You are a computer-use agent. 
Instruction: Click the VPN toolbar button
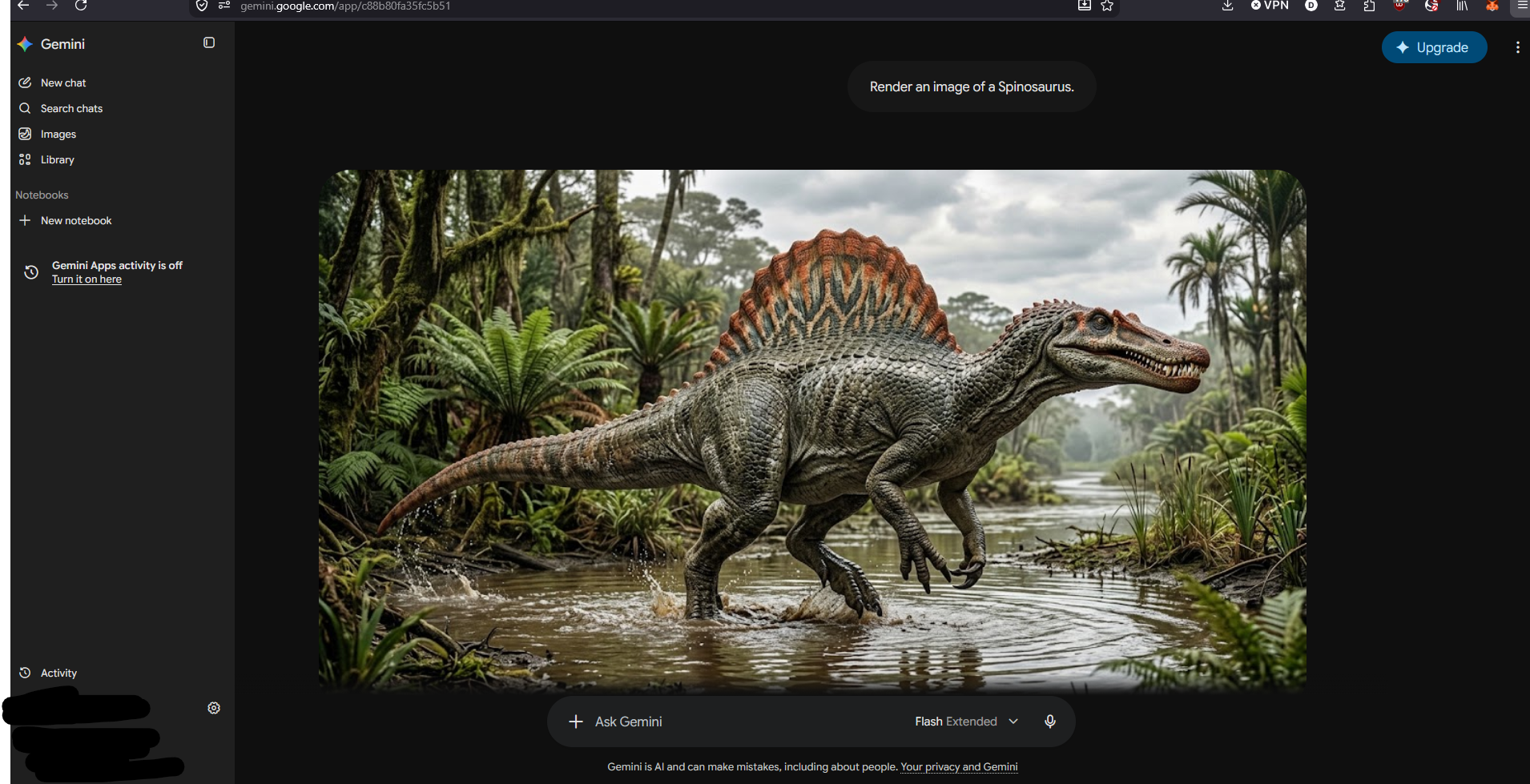(x=1270, y=6)
